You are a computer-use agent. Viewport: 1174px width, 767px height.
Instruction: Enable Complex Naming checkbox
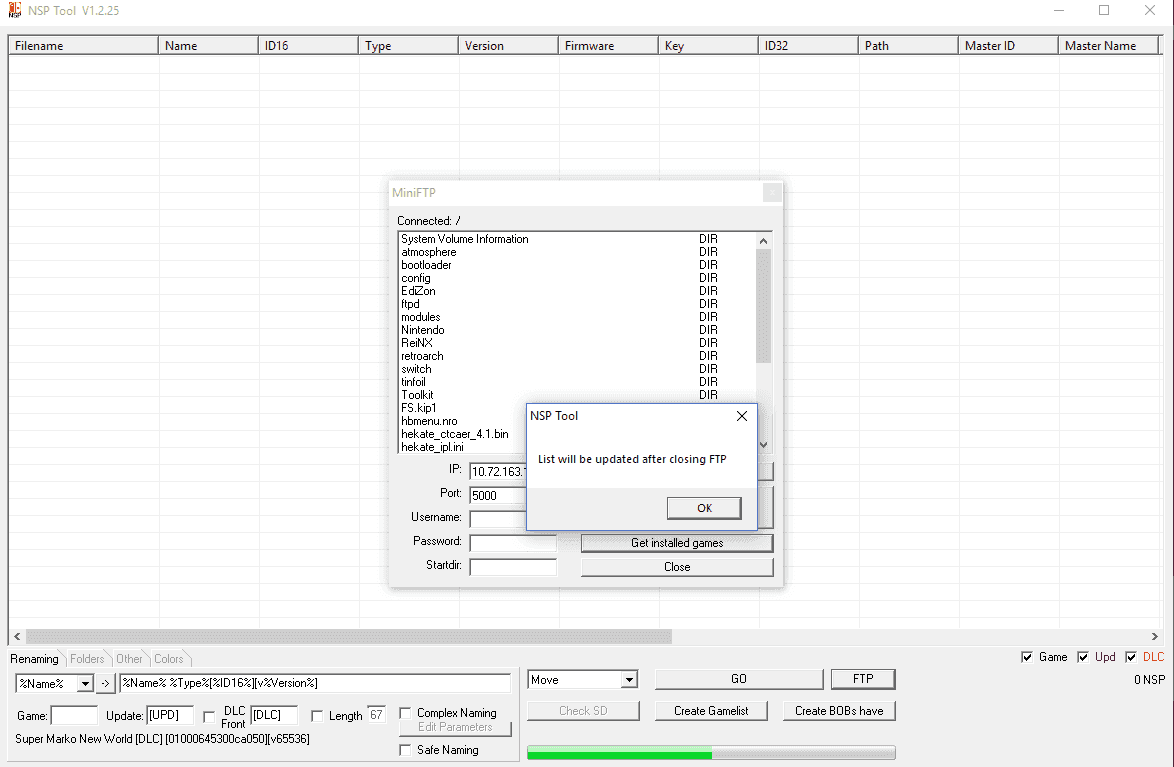click(x=405, y=713)
